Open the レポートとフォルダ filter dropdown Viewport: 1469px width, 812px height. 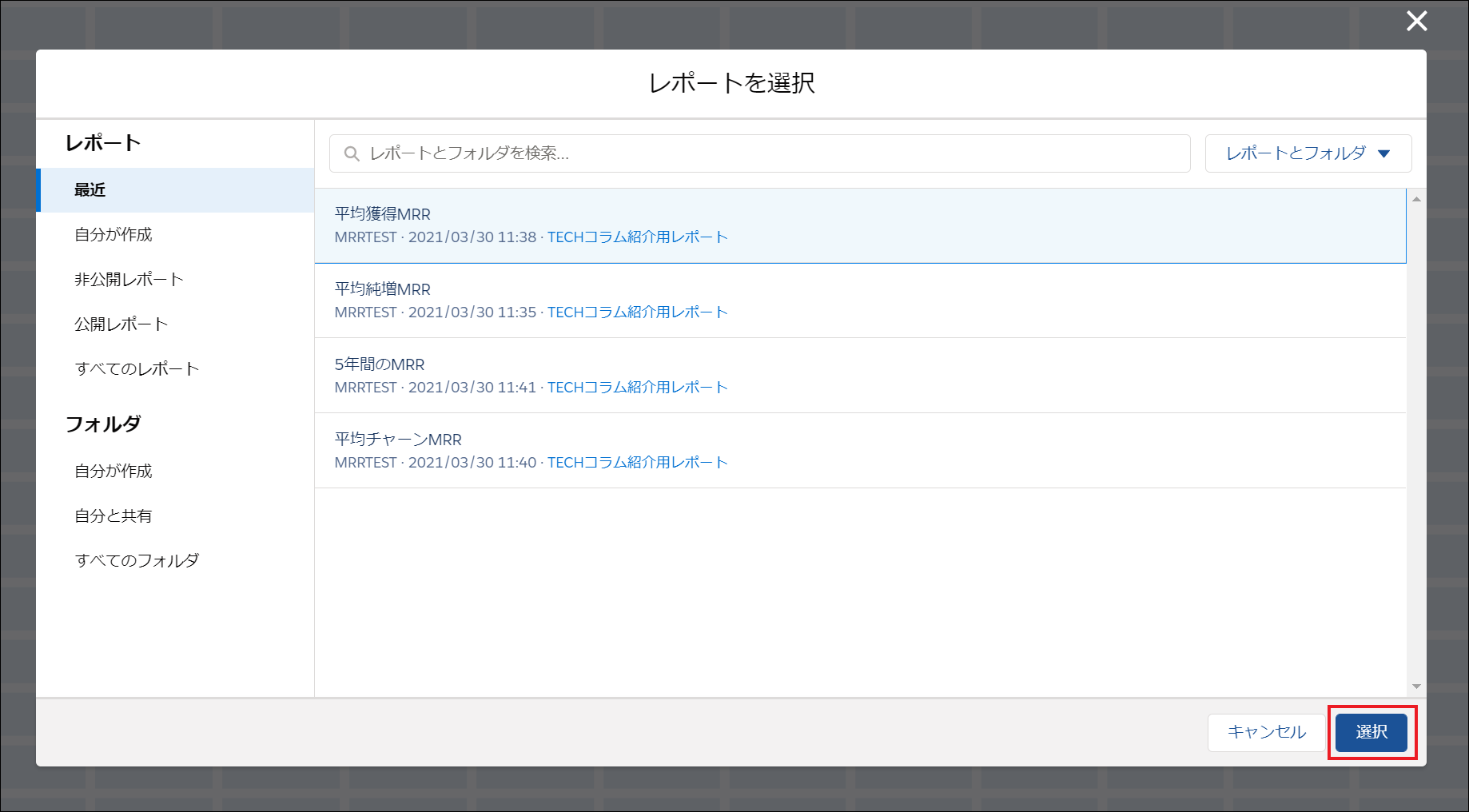click(1308, 153)
